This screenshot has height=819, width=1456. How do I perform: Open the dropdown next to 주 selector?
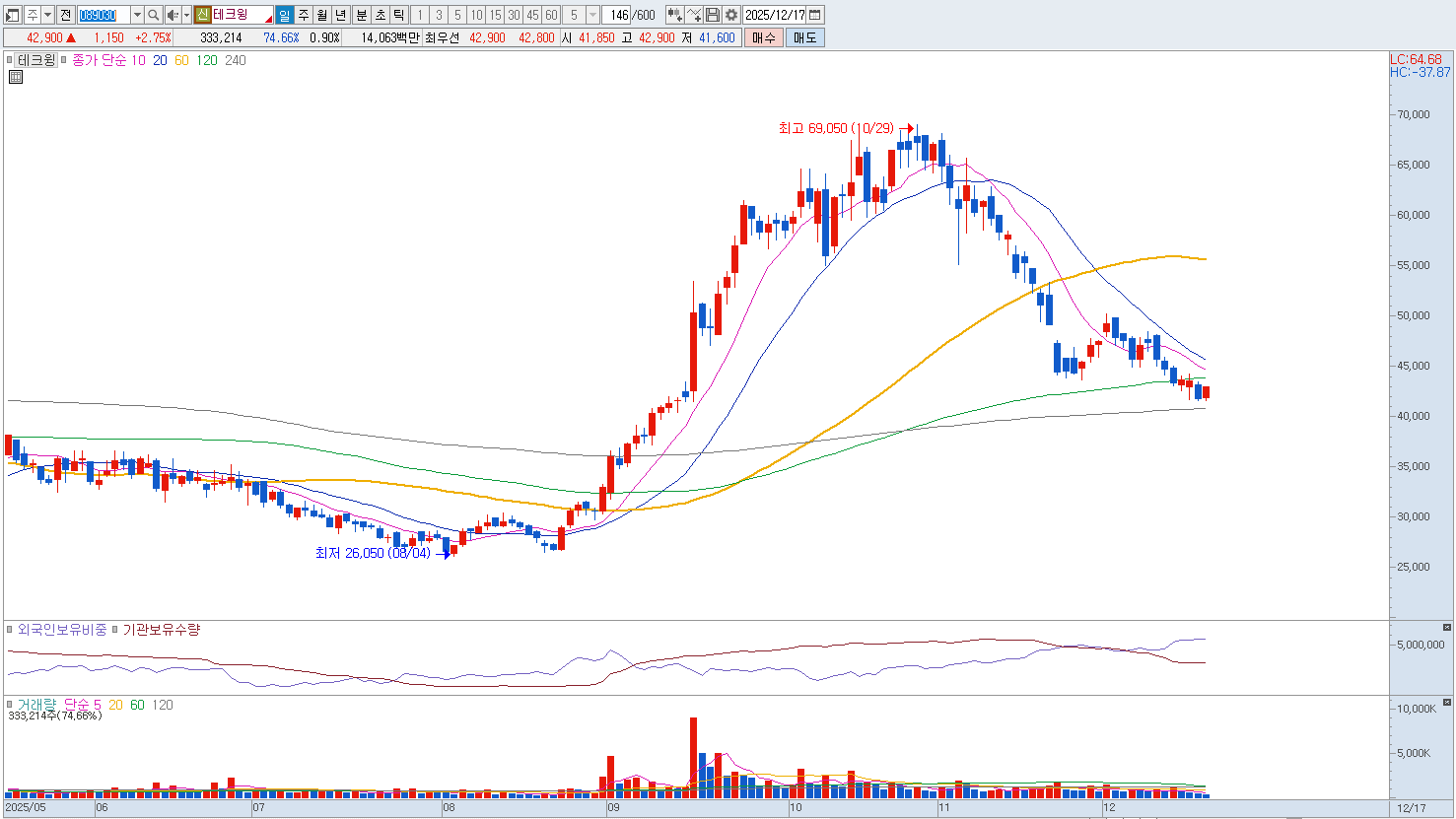click(47, 15)
